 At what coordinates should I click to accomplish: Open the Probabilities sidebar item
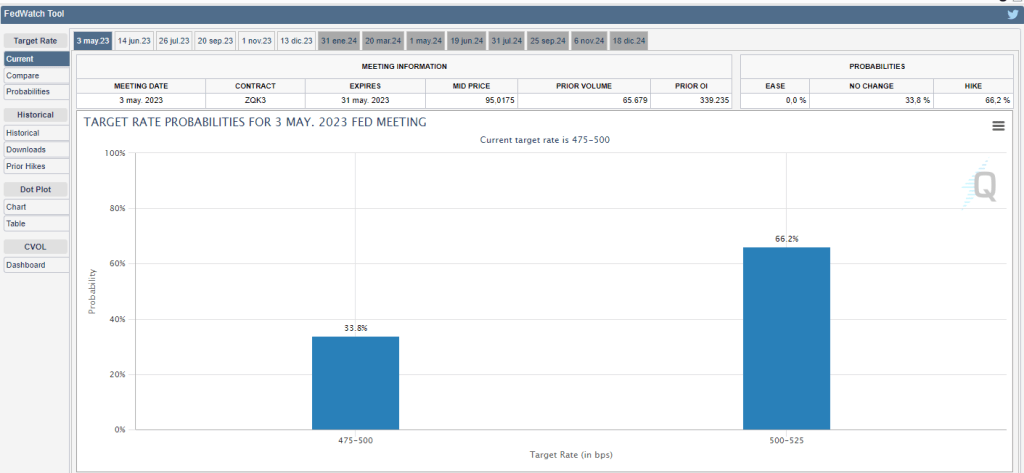[x=37, y=92]
